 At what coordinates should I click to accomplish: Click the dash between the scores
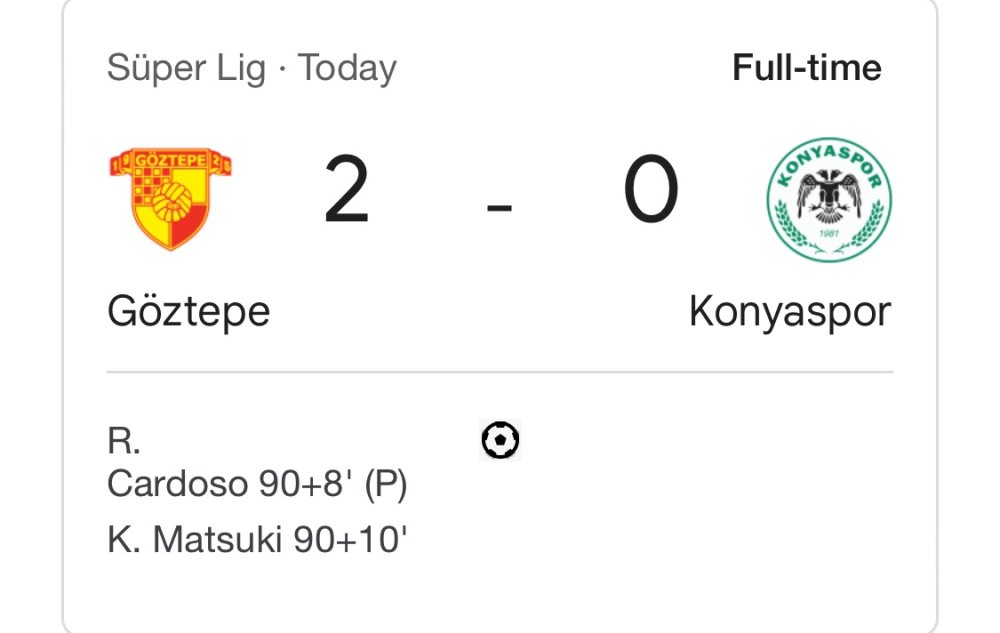coord(499,208)
